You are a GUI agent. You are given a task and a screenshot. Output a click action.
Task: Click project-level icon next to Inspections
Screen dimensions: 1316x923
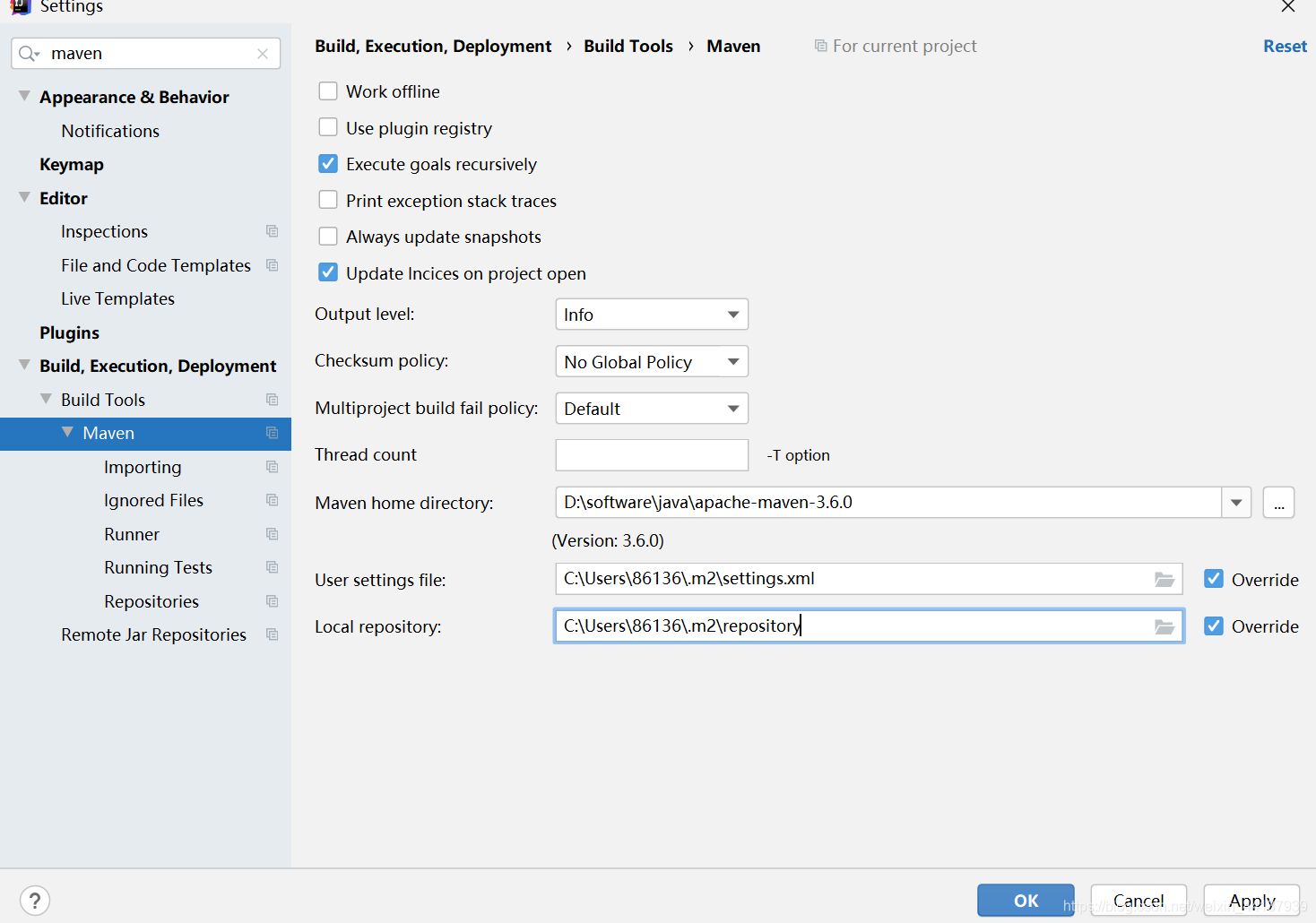click(273, 231)
